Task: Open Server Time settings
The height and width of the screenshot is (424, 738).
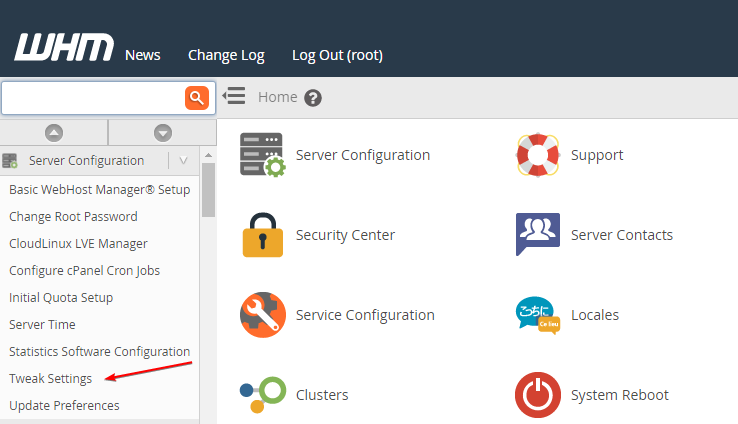Action: pyautogui.click(x=42, y=324)
